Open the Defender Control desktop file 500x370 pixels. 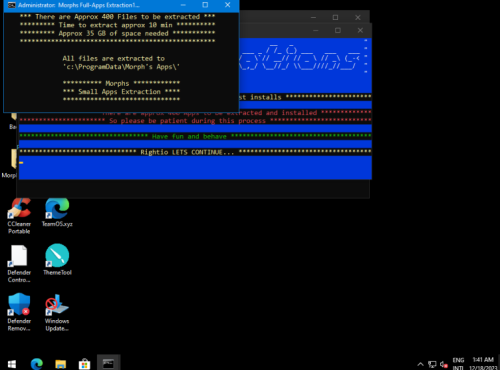[x=19, y=264]
